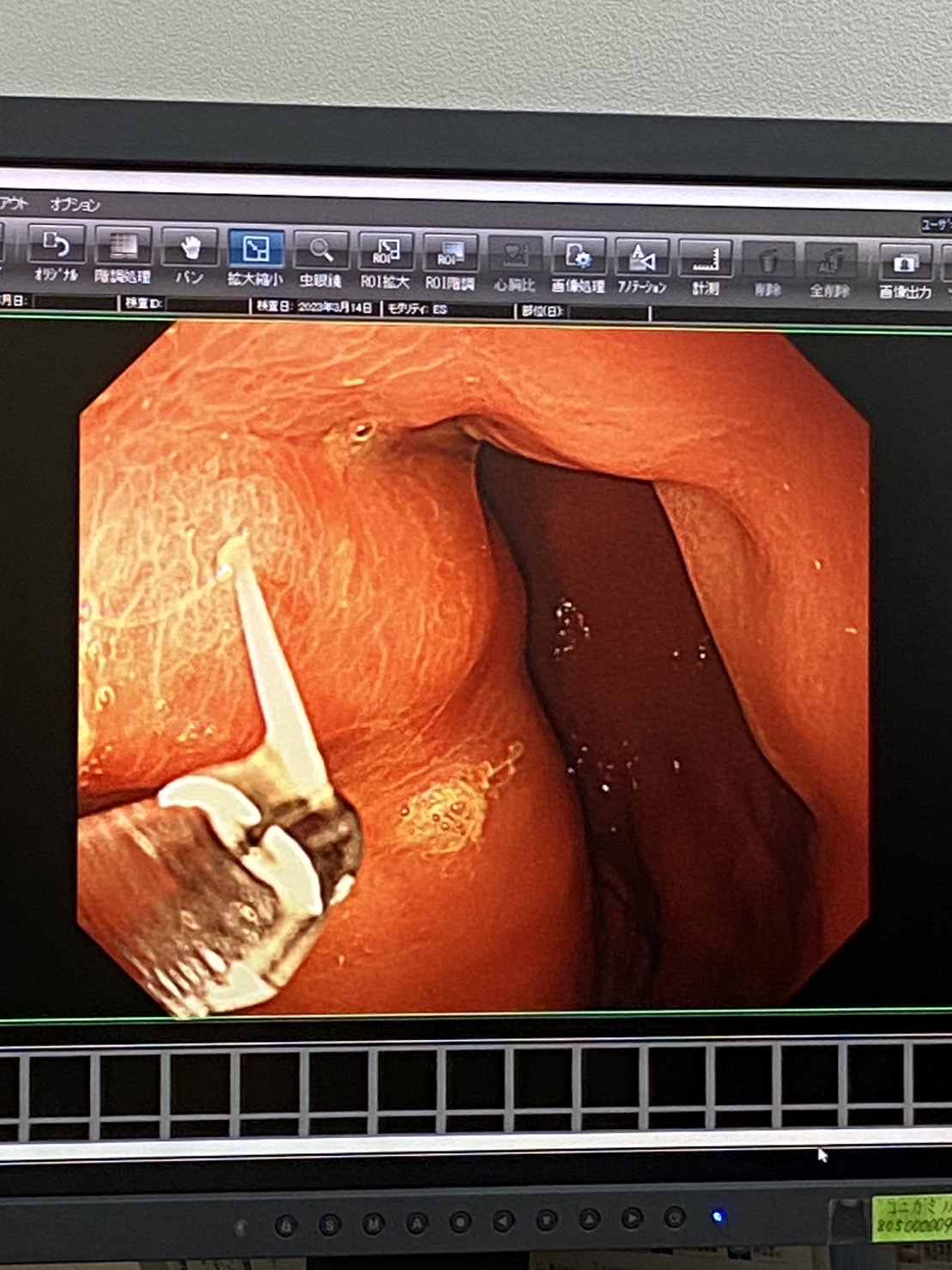This screenshot has height=1270, width=952.
Task: Click the 検査日 date field
Action: 335,307
